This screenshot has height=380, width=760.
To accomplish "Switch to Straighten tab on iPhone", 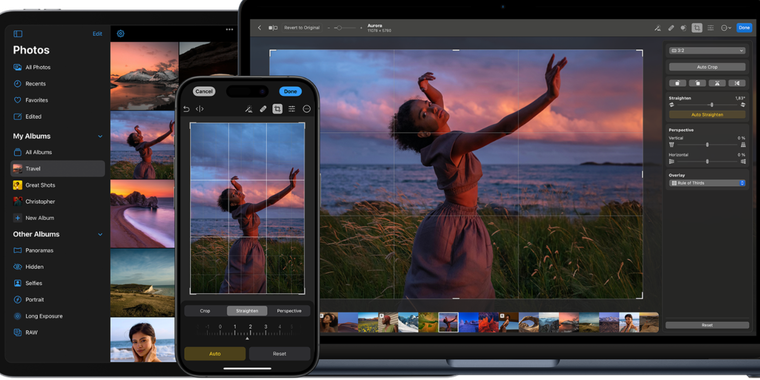I will point(247,311).
